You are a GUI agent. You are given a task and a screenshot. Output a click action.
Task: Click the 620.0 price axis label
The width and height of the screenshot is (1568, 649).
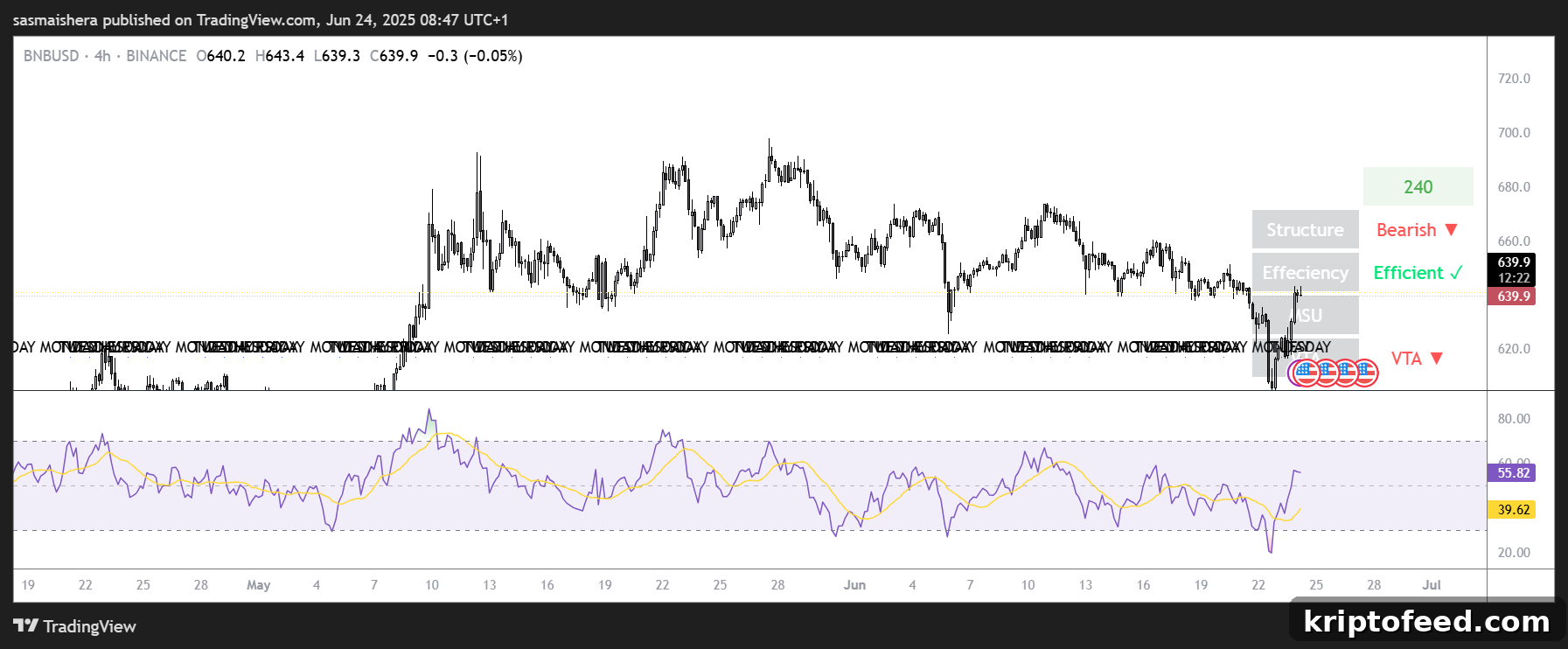1514,349
